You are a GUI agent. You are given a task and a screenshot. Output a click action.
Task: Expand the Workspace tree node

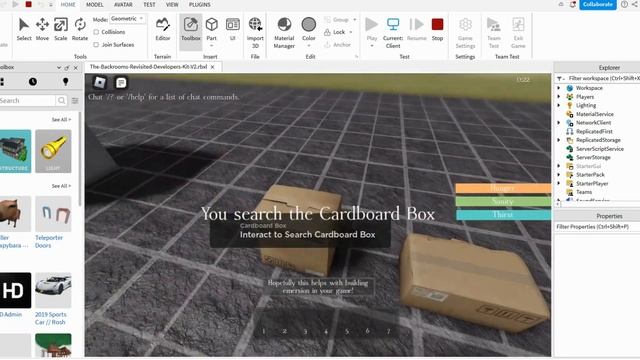coord(559,88)
